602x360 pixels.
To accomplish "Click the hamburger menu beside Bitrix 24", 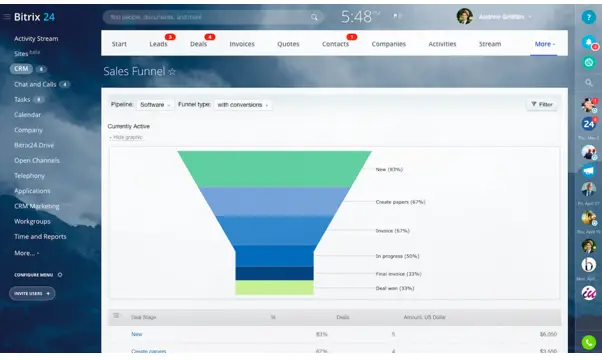I will point(7,17).
